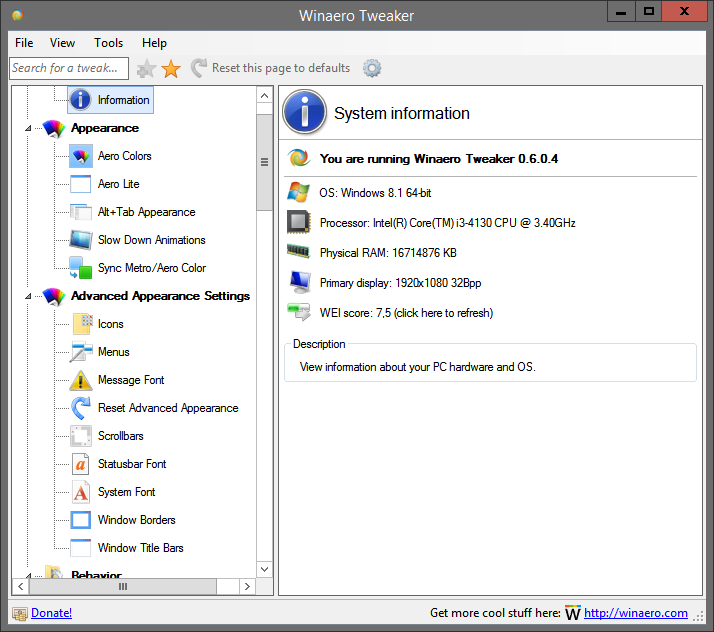
Task: Open the Help menu
Action: (x=154, y=43)
